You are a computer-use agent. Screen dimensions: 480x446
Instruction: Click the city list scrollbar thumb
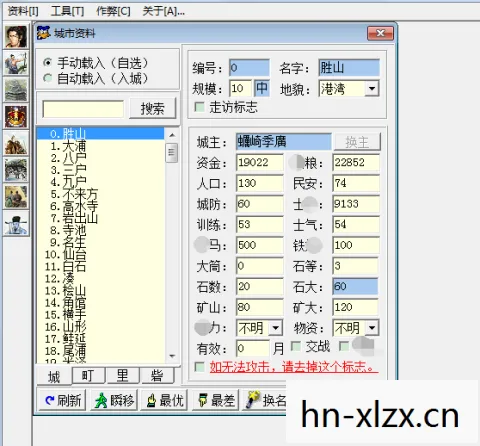pos(172,152)
